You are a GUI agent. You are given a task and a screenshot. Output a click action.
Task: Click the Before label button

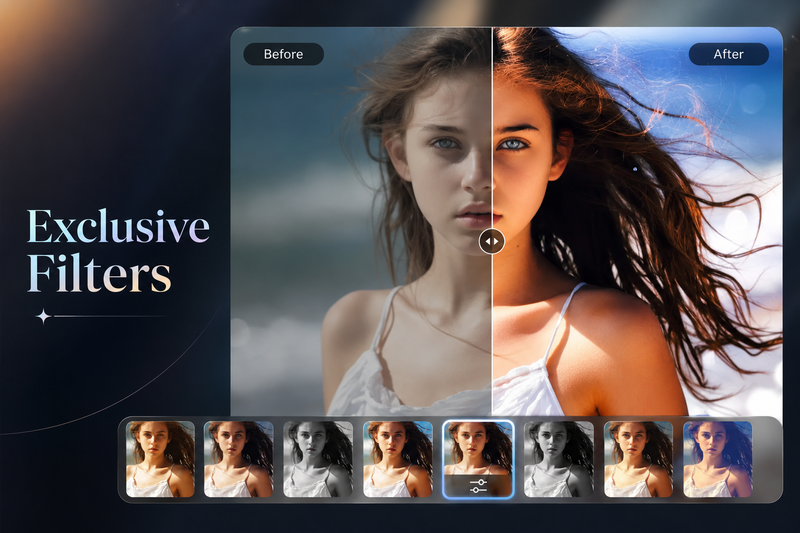(x=284, y=54)
